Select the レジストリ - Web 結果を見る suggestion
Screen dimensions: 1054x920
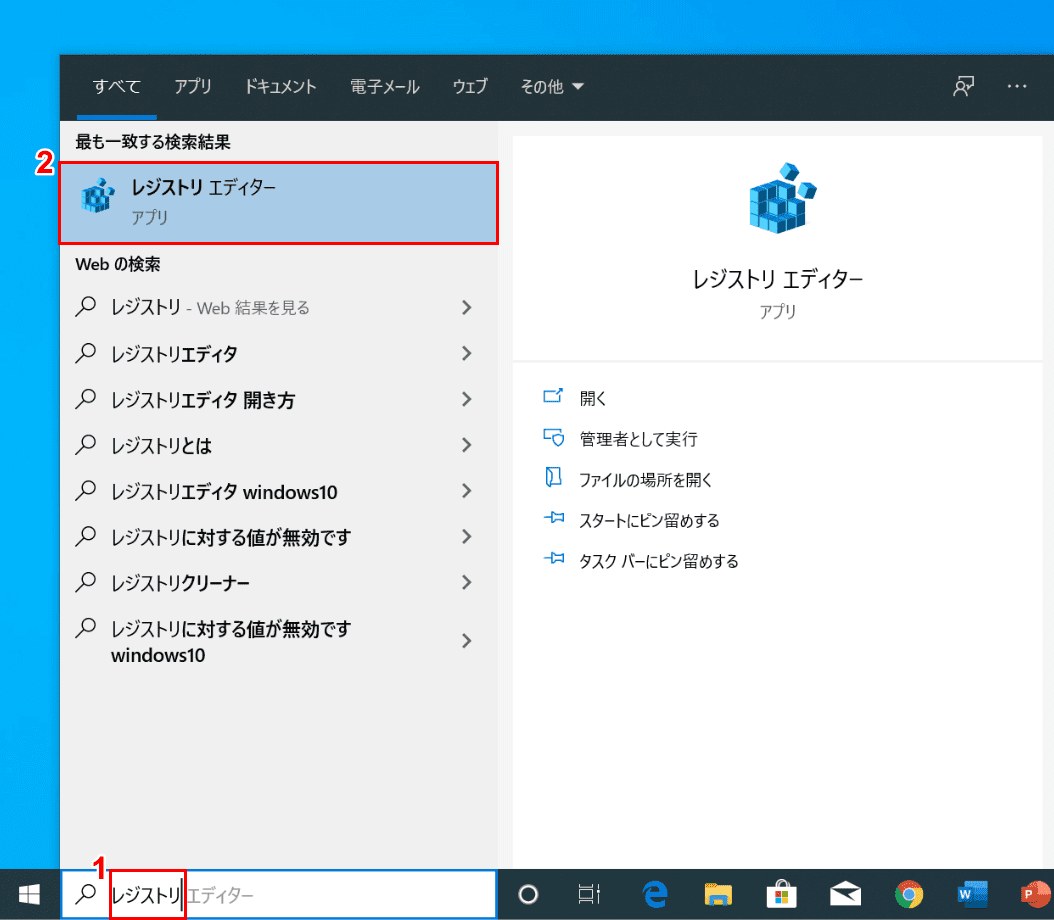tap(279, 307)
